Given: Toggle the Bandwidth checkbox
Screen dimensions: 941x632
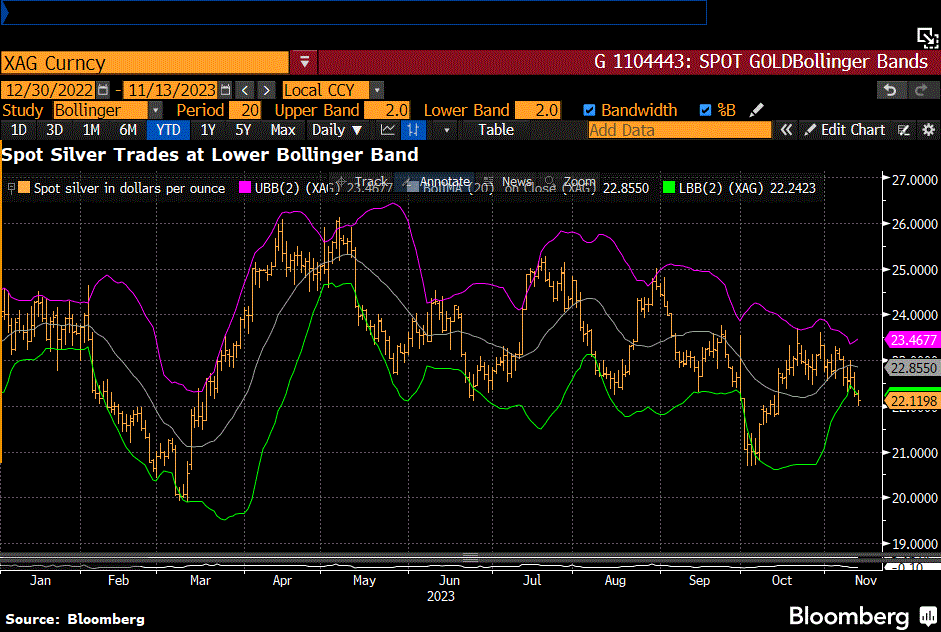Looking at the screenshot, I should tap(589, 110).
